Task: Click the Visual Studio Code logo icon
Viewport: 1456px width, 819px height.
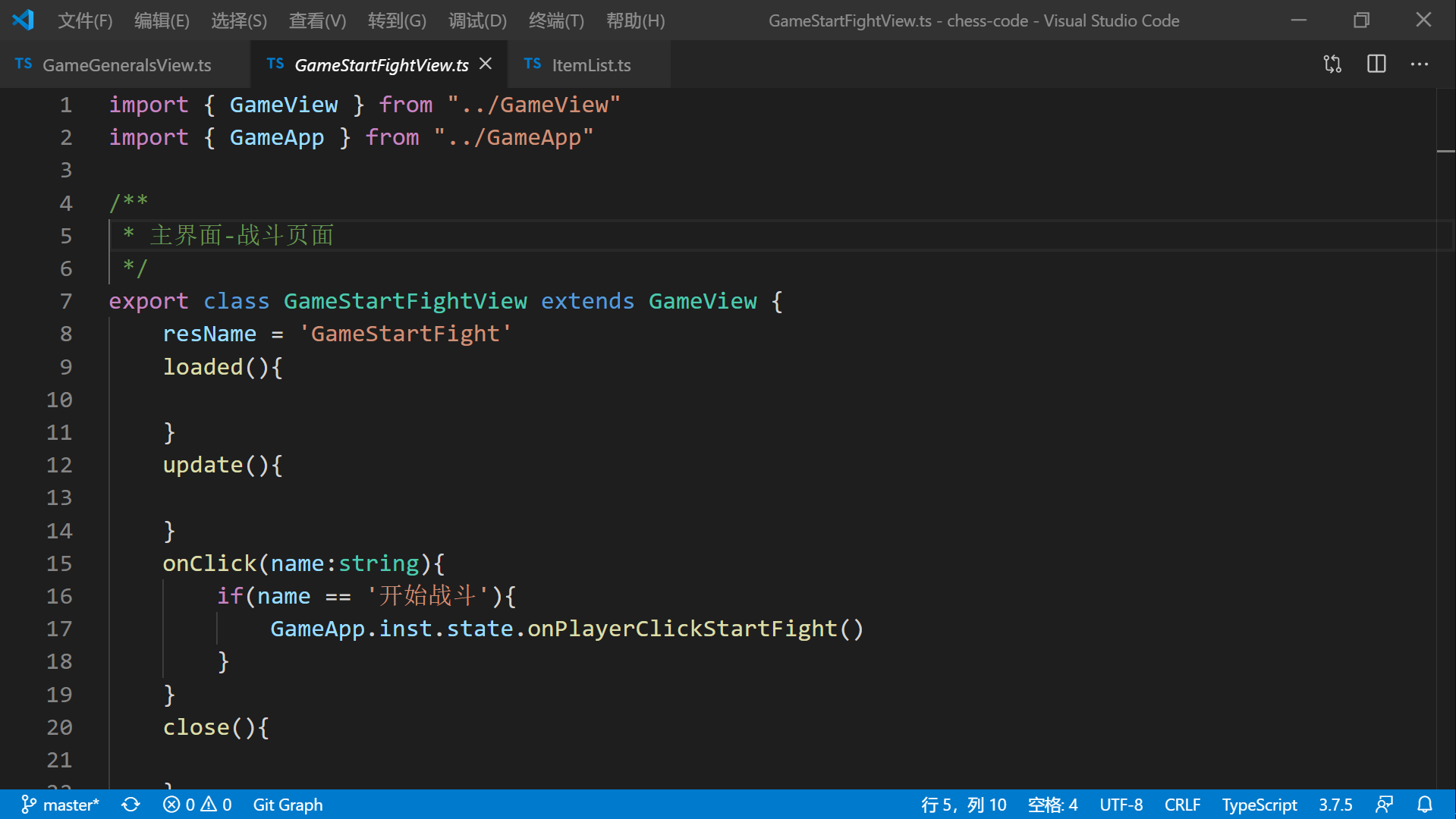Action: click(23, 20)
